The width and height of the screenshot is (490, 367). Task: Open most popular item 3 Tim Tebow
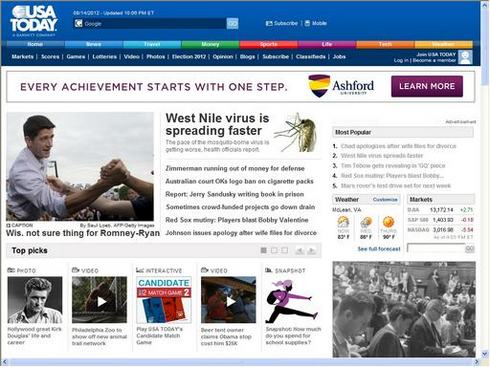point(393,166)
